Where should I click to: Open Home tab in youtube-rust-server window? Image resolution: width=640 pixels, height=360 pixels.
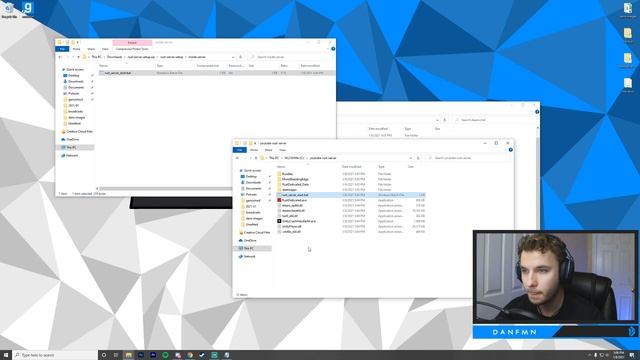point(254,150)
